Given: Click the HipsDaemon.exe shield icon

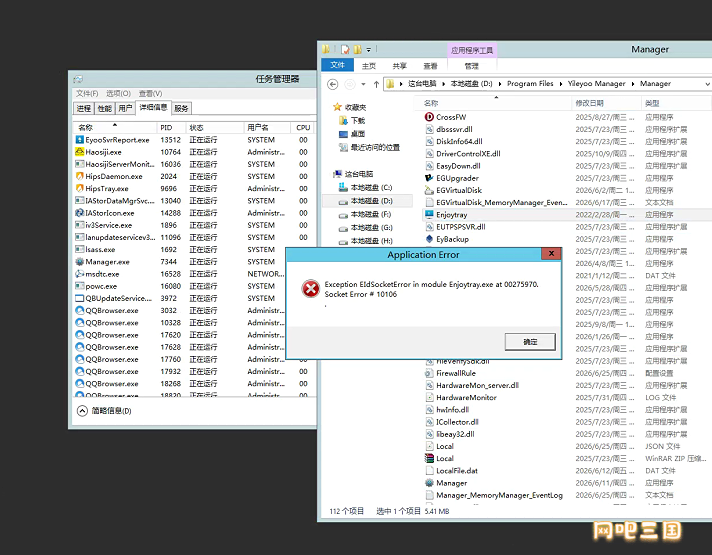Looking at the screenshot, I should [79, 176].
